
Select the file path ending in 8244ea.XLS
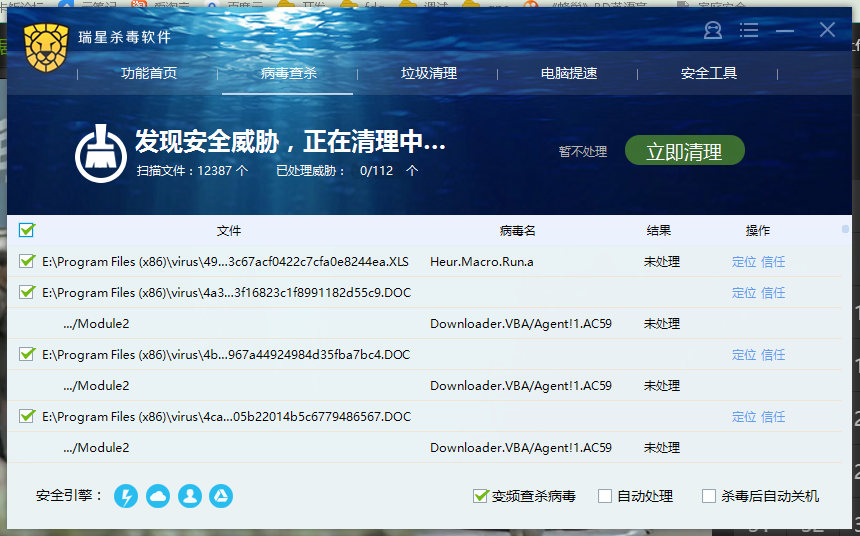click(225, 262)
